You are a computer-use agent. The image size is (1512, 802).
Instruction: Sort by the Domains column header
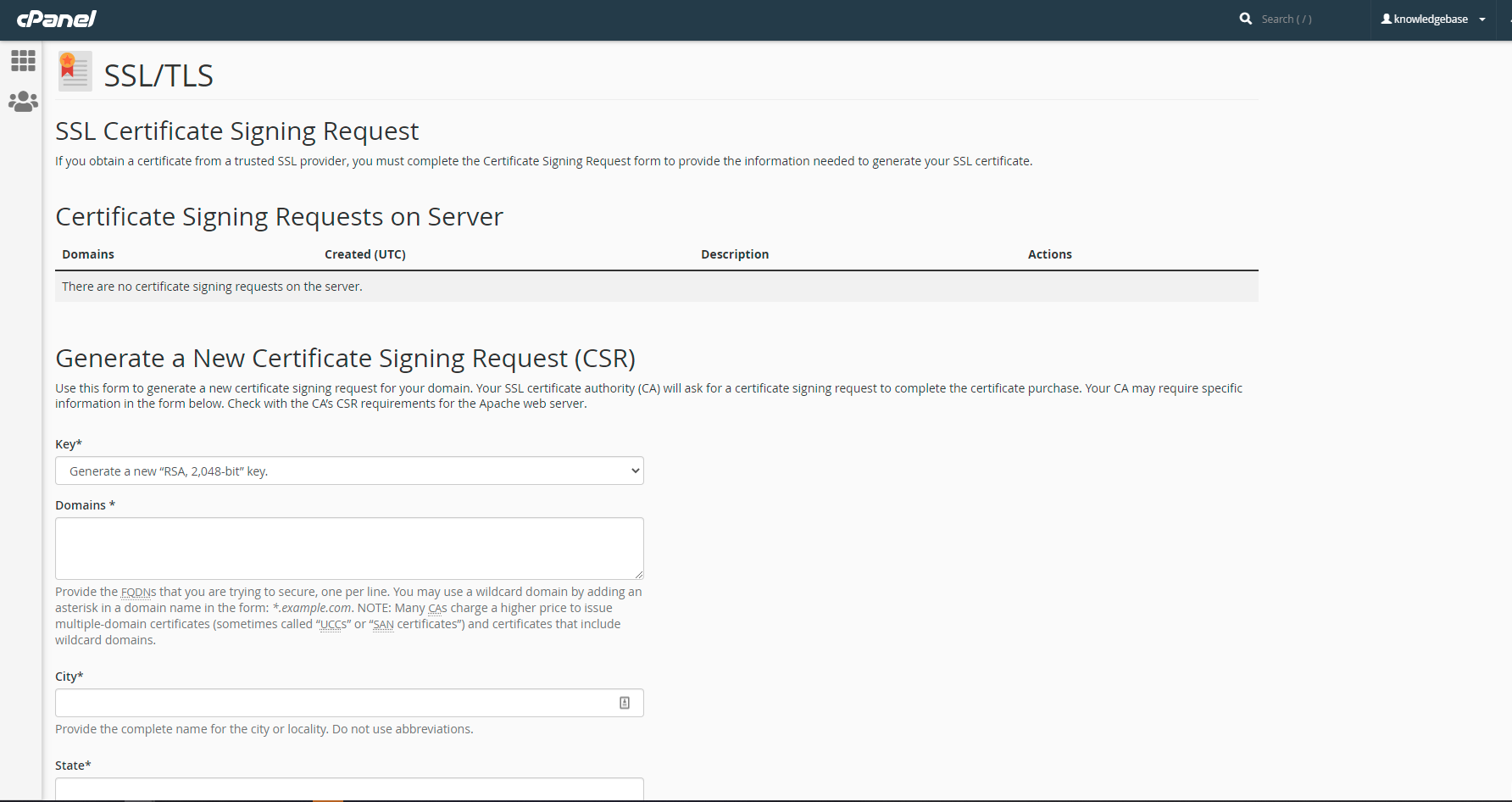pos(87,253)
